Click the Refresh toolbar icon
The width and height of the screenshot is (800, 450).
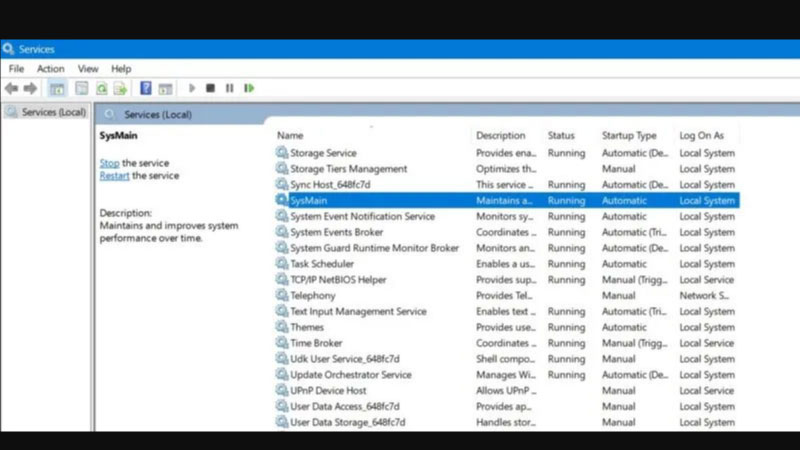[102, 88]
